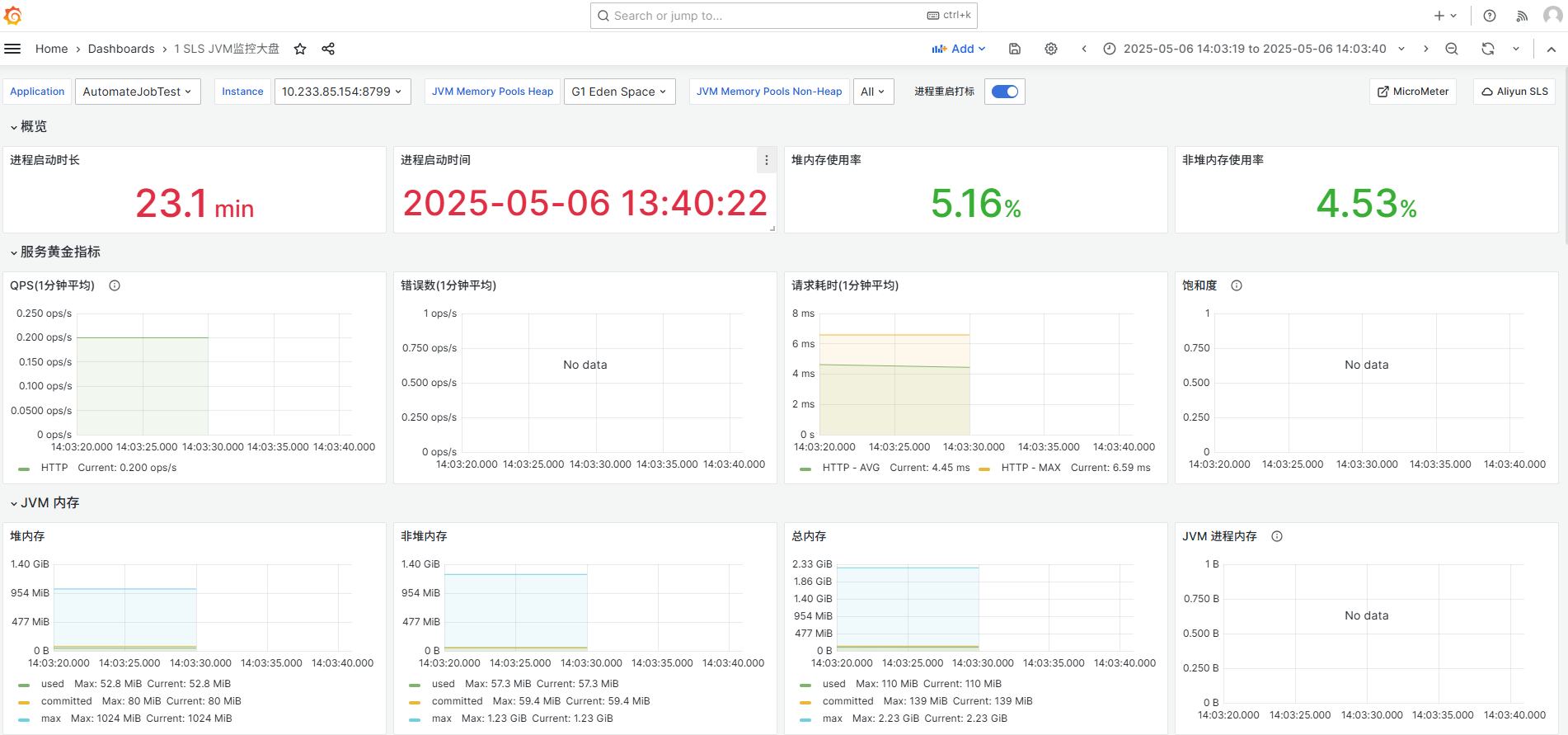Refresh the dashboard

[1488, 49]
